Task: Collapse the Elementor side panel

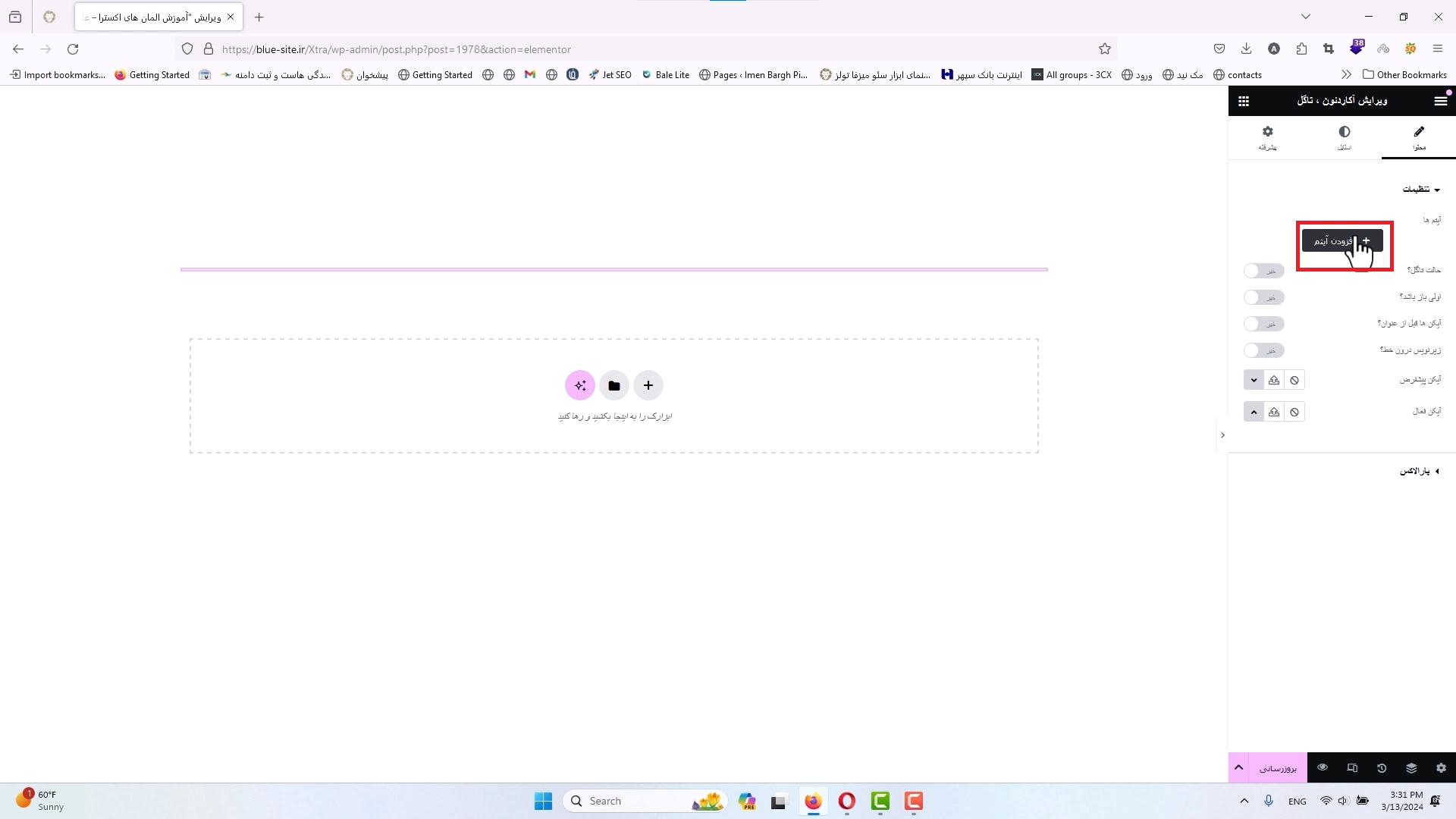Action: 1222,435
